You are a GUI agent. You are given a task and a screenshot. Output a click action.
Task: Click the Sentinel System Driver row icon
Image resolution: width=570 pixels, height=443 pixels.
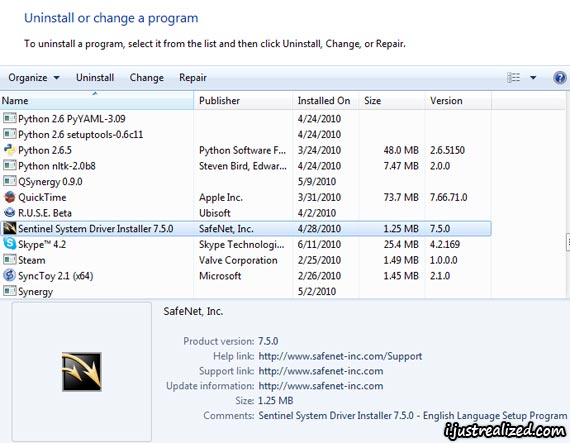(9, 228)
